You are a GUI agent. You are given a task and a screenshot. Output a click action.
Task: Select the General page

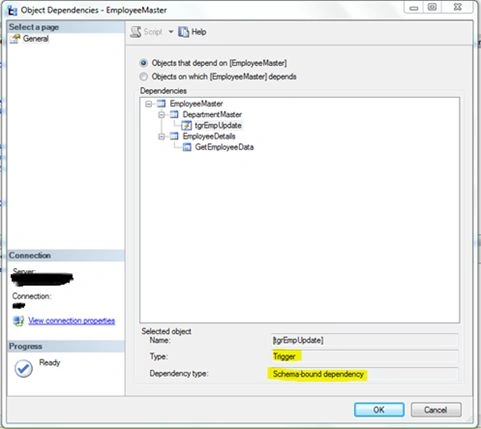(35, 39)
